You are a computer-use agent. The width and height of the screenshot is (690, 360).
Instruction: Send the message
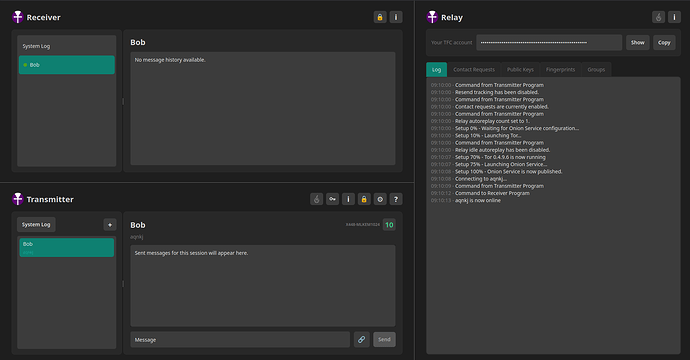(x=384, y=339)
